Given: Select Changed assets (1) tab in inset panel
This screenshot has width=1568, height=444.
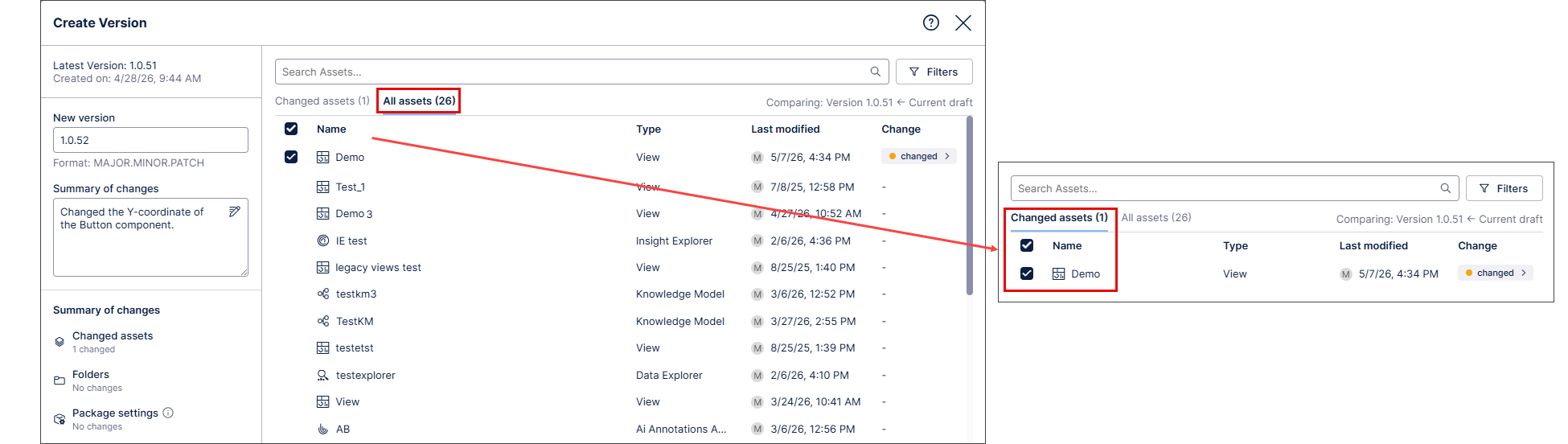Looking at the screenshot, I should click(x=1059, y=217).
